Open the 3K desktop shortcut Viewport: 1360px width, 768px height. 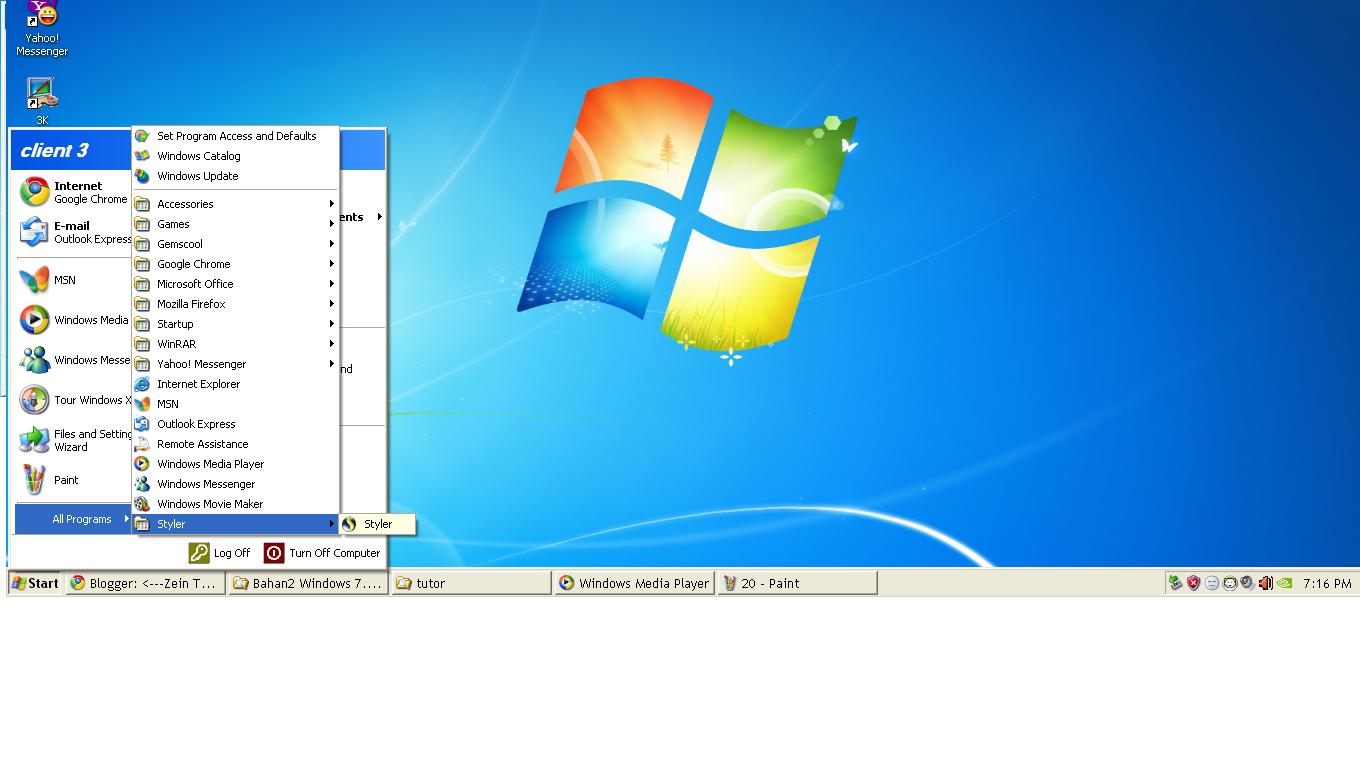point(42,101)
